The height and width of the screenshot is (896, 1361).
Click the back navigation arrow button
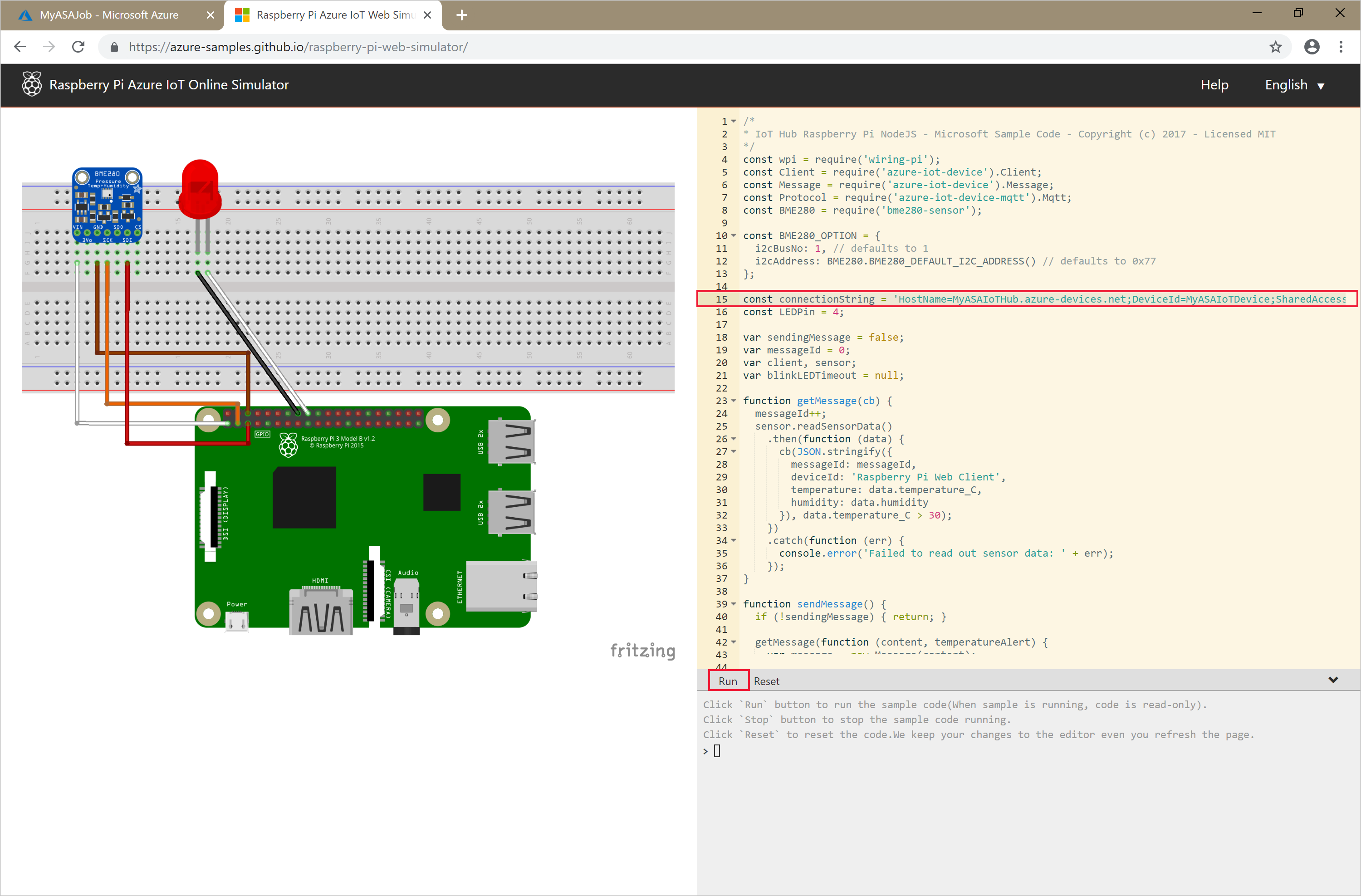coord(22,47)
